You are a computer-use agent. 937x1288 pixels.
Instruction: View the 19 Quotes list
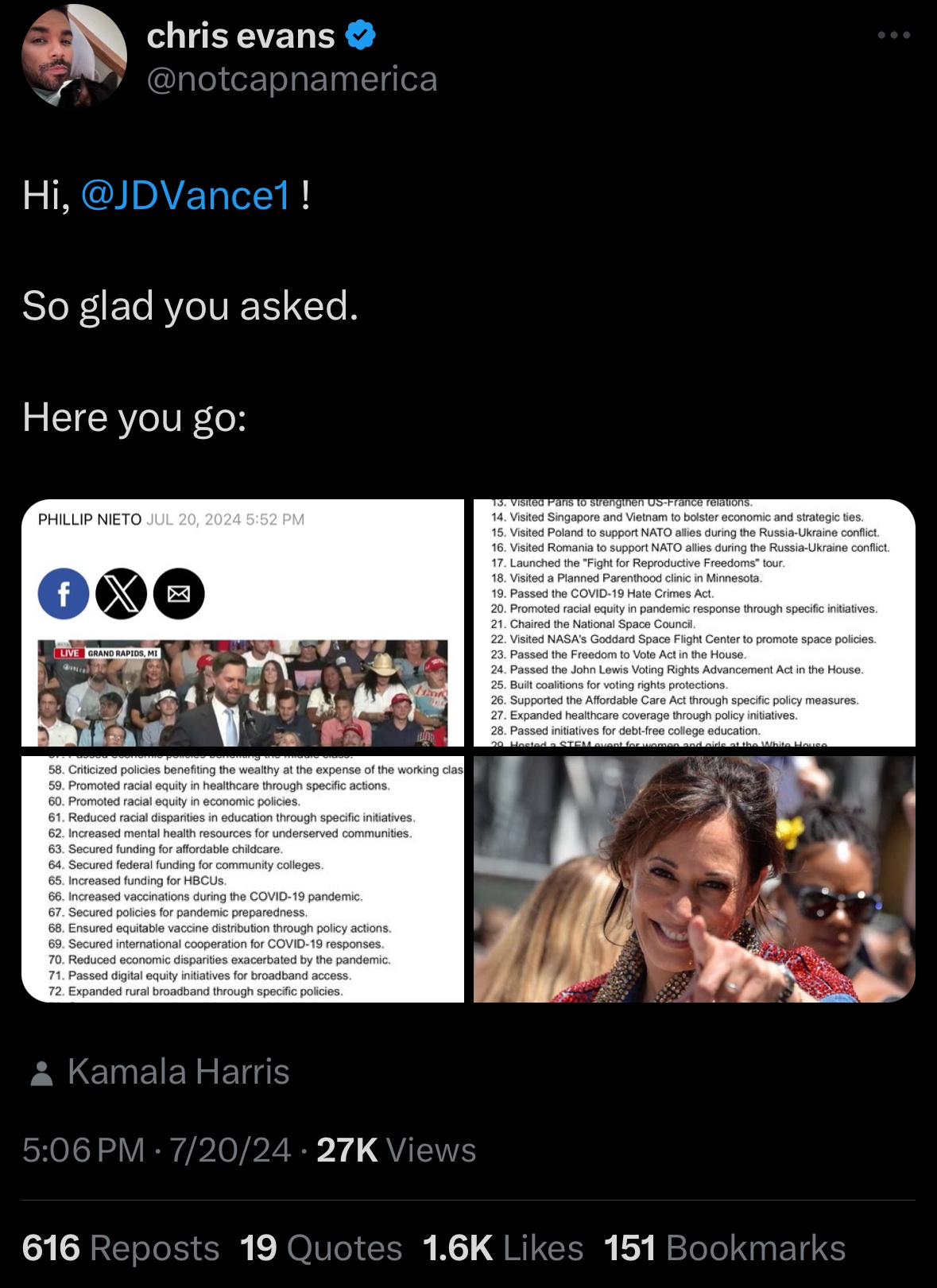[321, 1248]
